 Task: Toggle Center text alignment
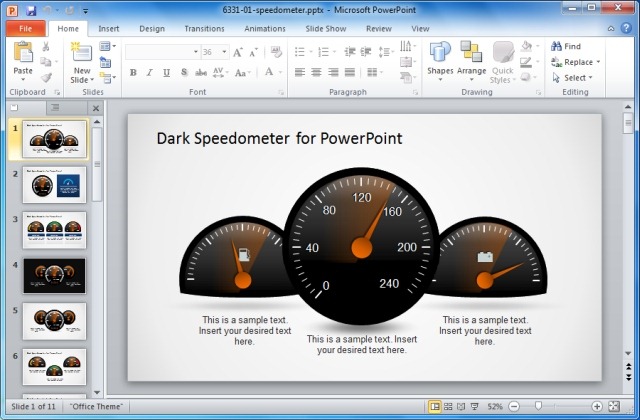pos(316,73)
